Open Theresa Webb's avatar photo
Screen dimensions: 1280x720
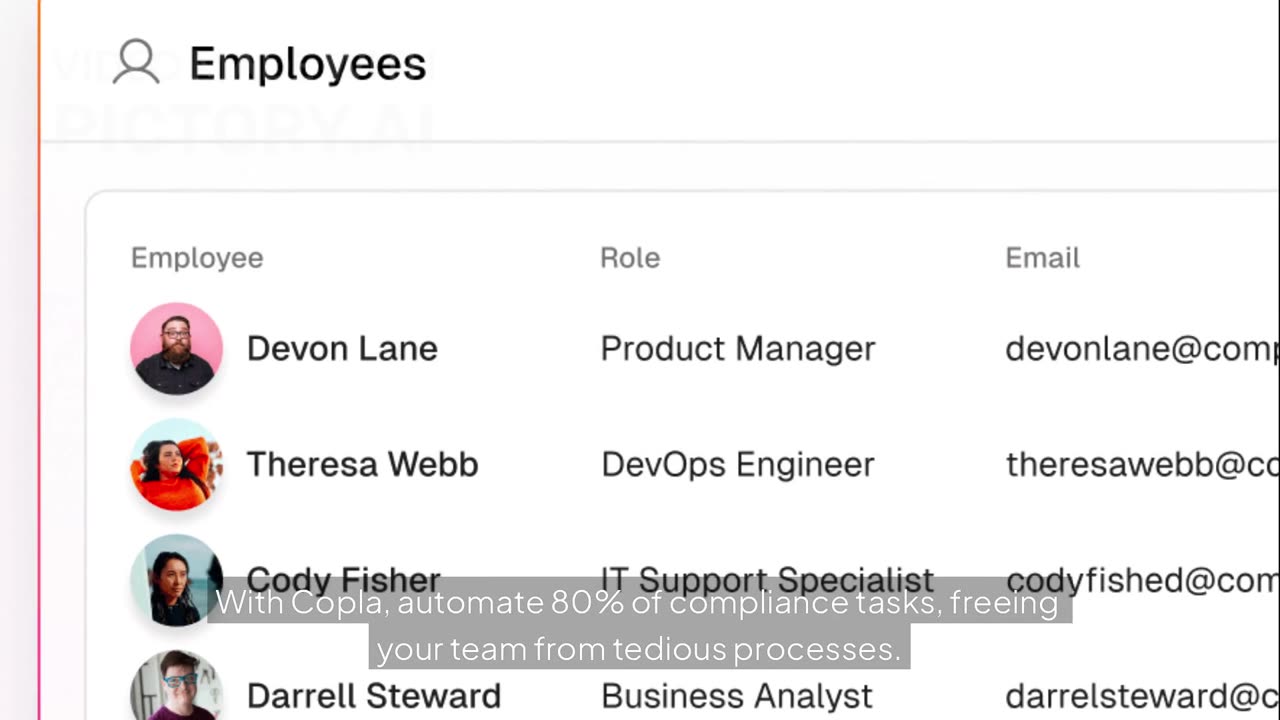click(176, 464)
